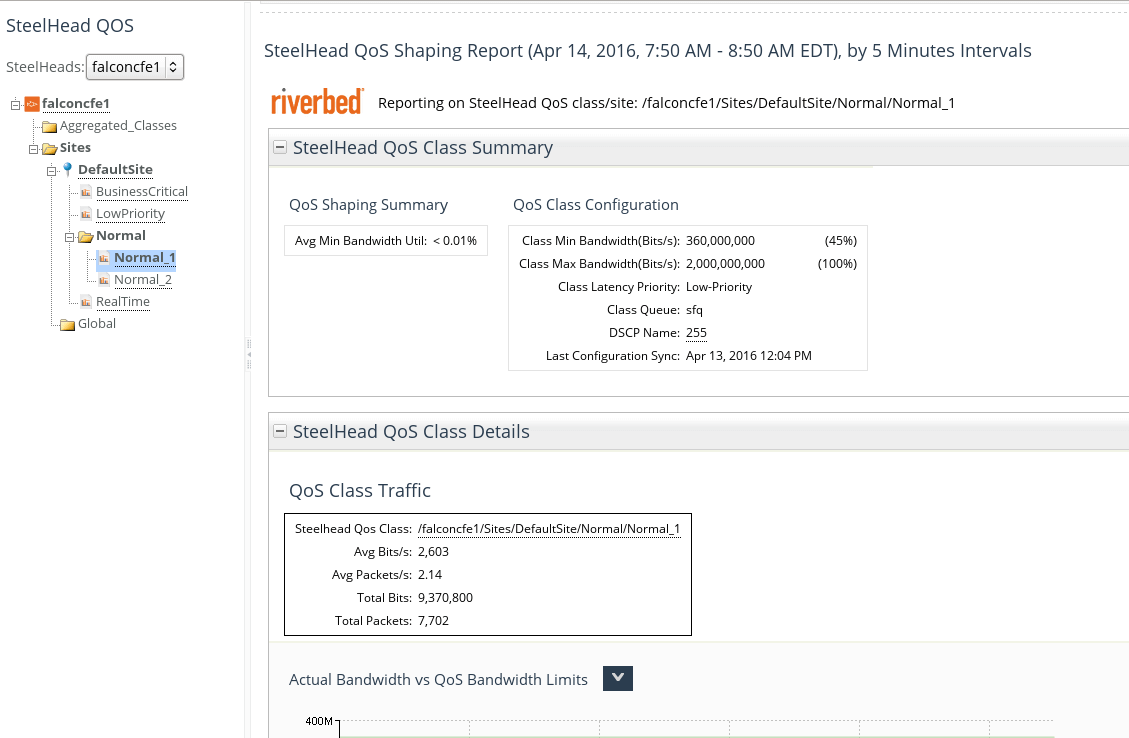This screenshot has width=1129, height=738.
Task: Click the /falconcfe1/Sites/DefaultSite/Normal/Normal_1 class link
Action: [x=549, y=528]
